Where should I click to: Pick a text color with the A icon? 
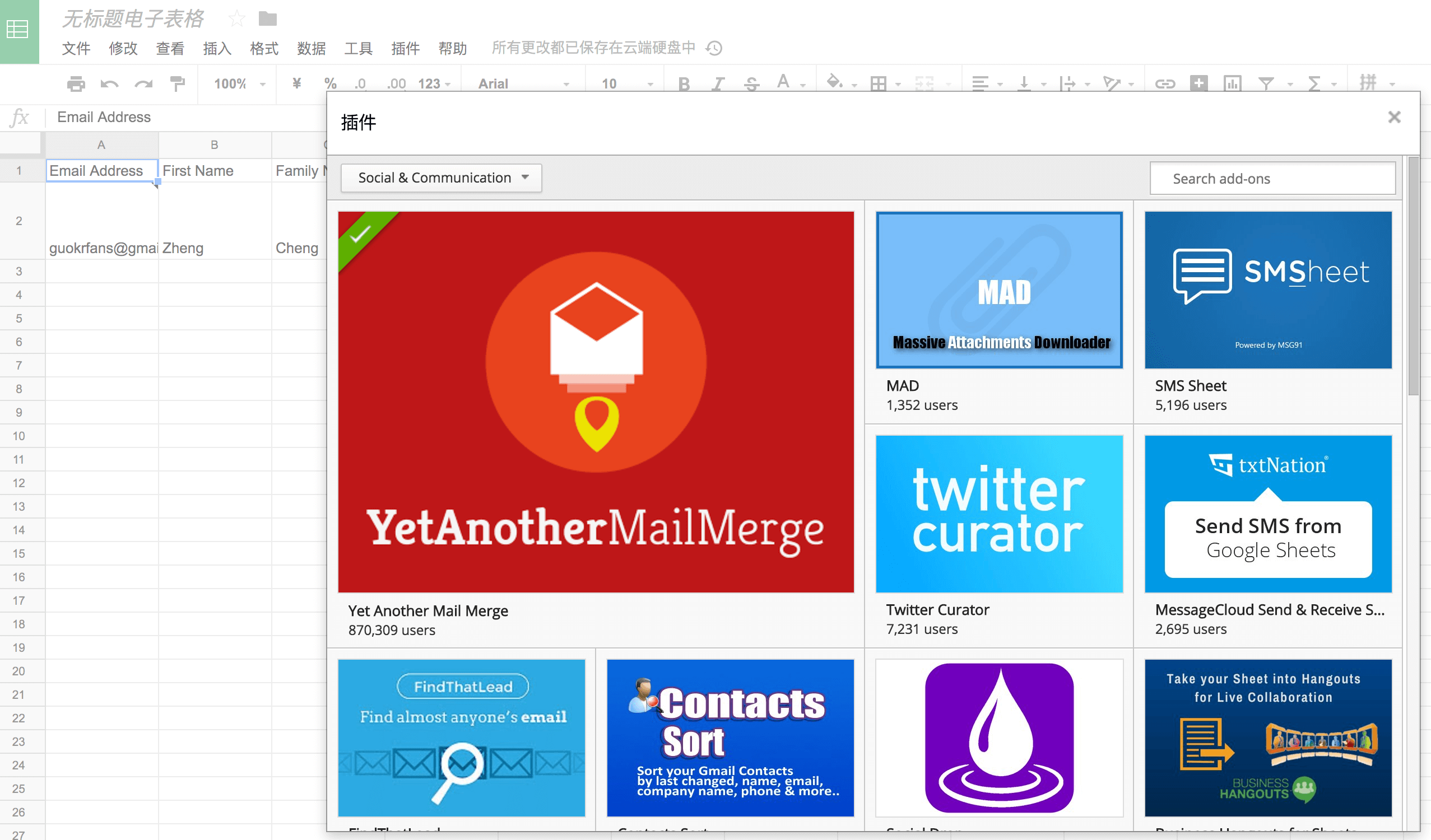[x=784, y=83]
